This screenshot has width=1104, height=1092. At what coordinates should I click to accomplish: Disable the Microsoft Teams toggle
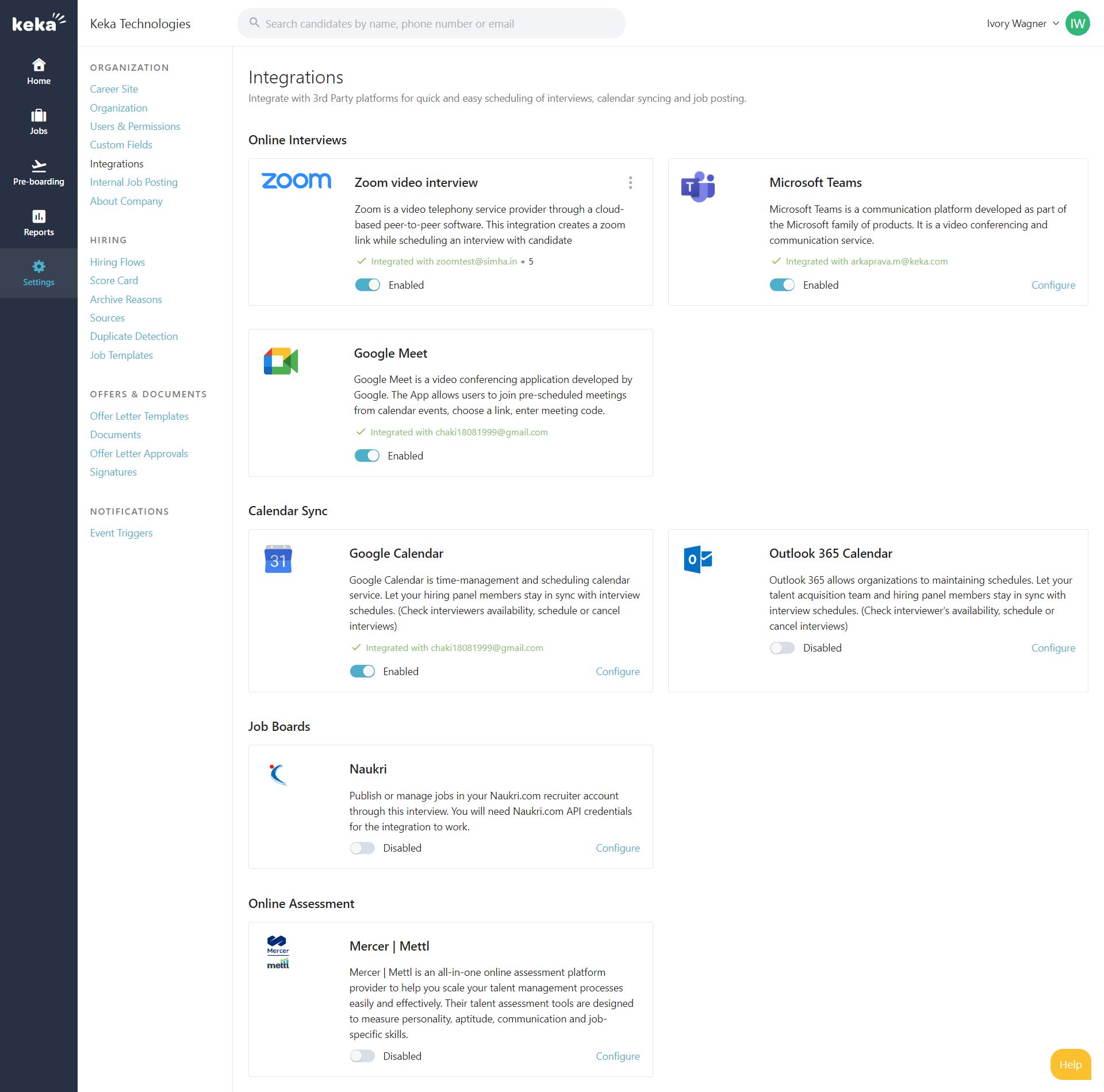tap(782, 285)
